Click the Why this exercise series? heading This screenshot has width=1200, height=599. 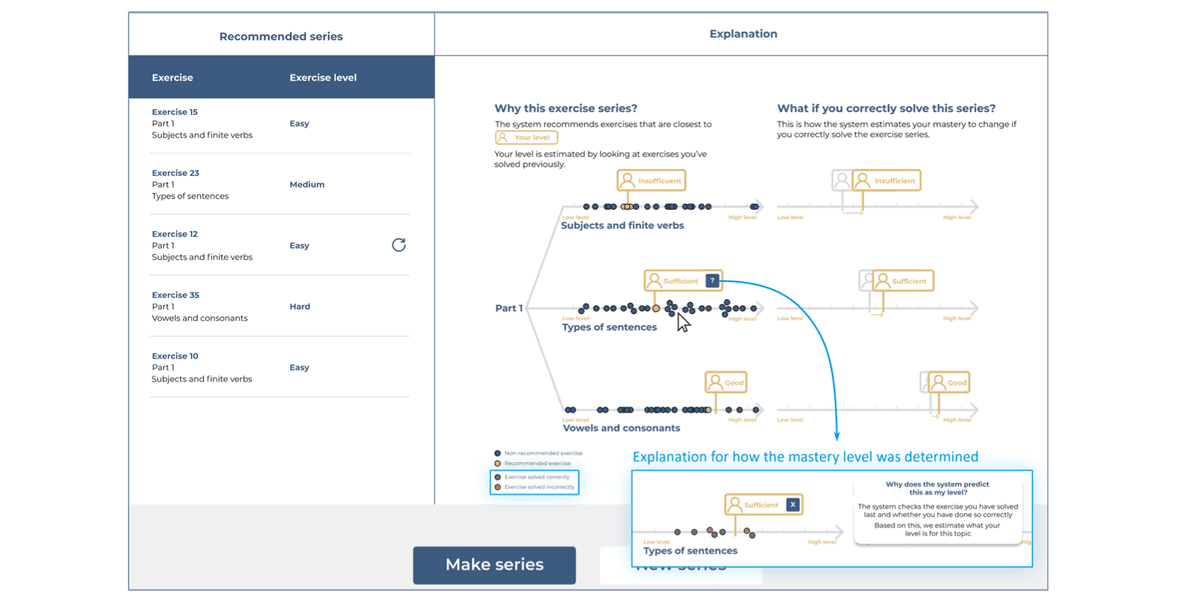pos(566,108)
